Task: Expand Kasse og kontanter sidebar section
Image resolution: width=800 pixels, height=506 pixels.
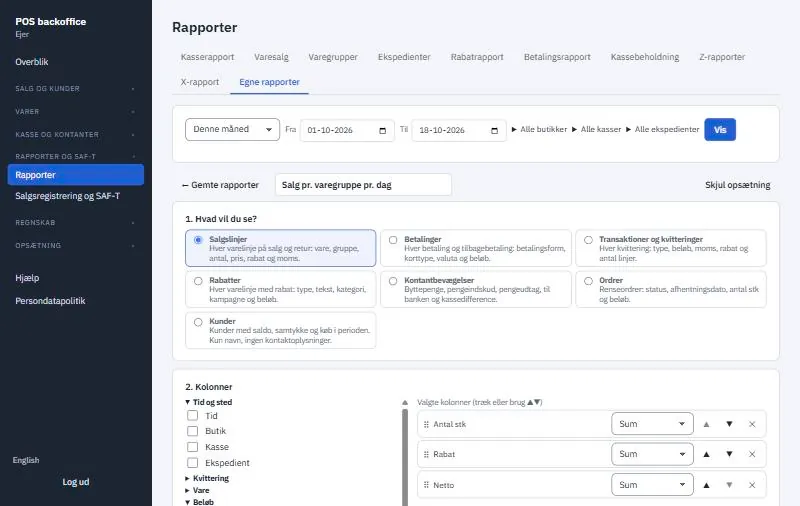Action: click(76, 135)
